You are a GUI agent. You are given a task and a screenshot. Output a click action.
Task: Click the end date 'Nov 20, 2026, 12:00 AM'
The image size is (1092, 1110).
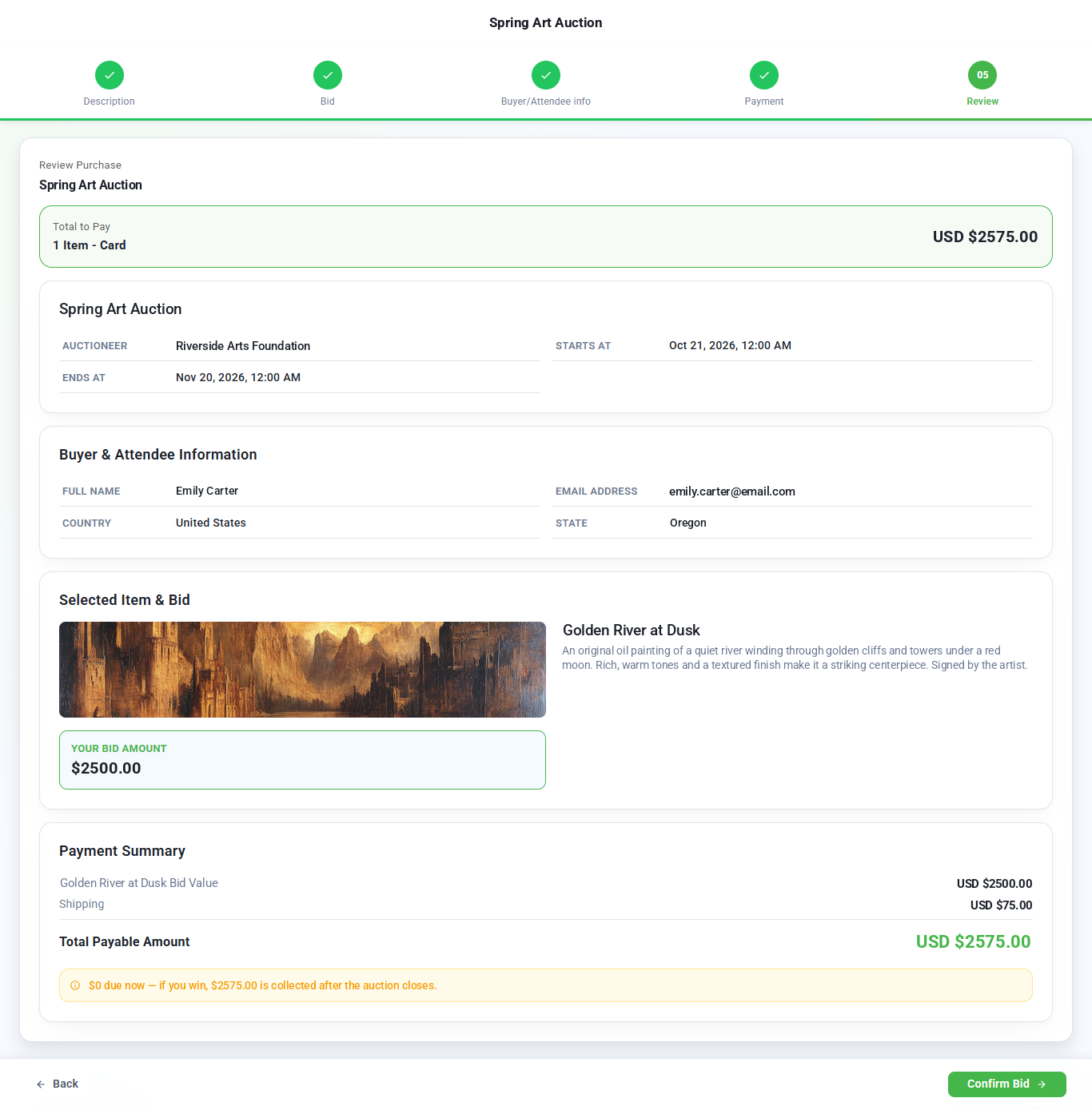(x=238, y=377)
